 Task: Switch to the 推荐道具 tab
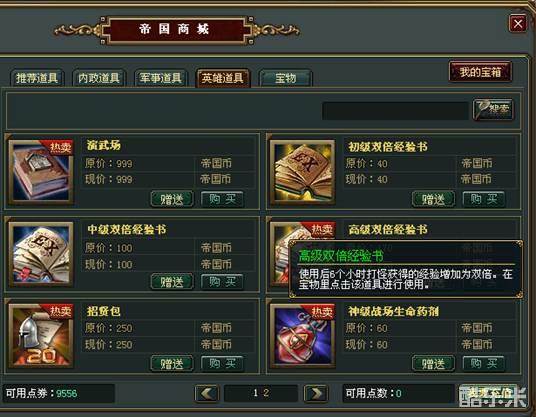click(x=37, y=78)
